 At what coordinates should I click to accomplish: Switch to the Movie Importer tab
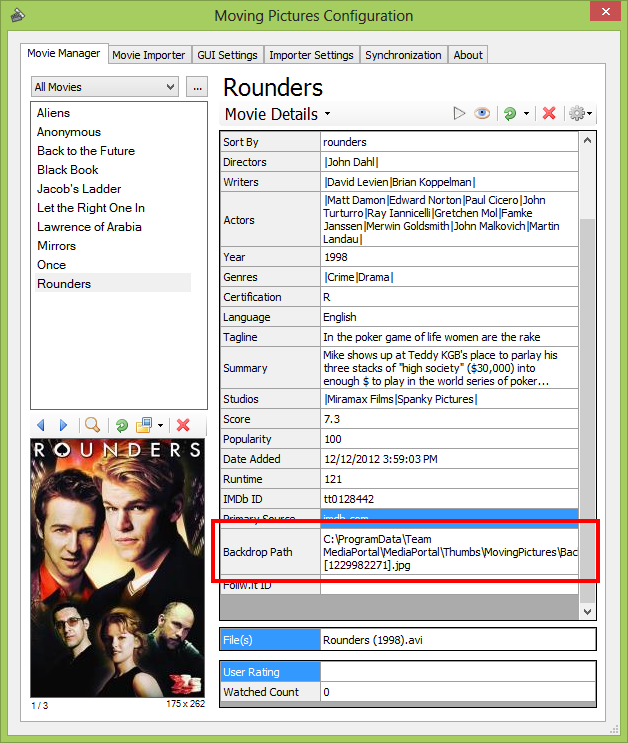click(148, 55)
